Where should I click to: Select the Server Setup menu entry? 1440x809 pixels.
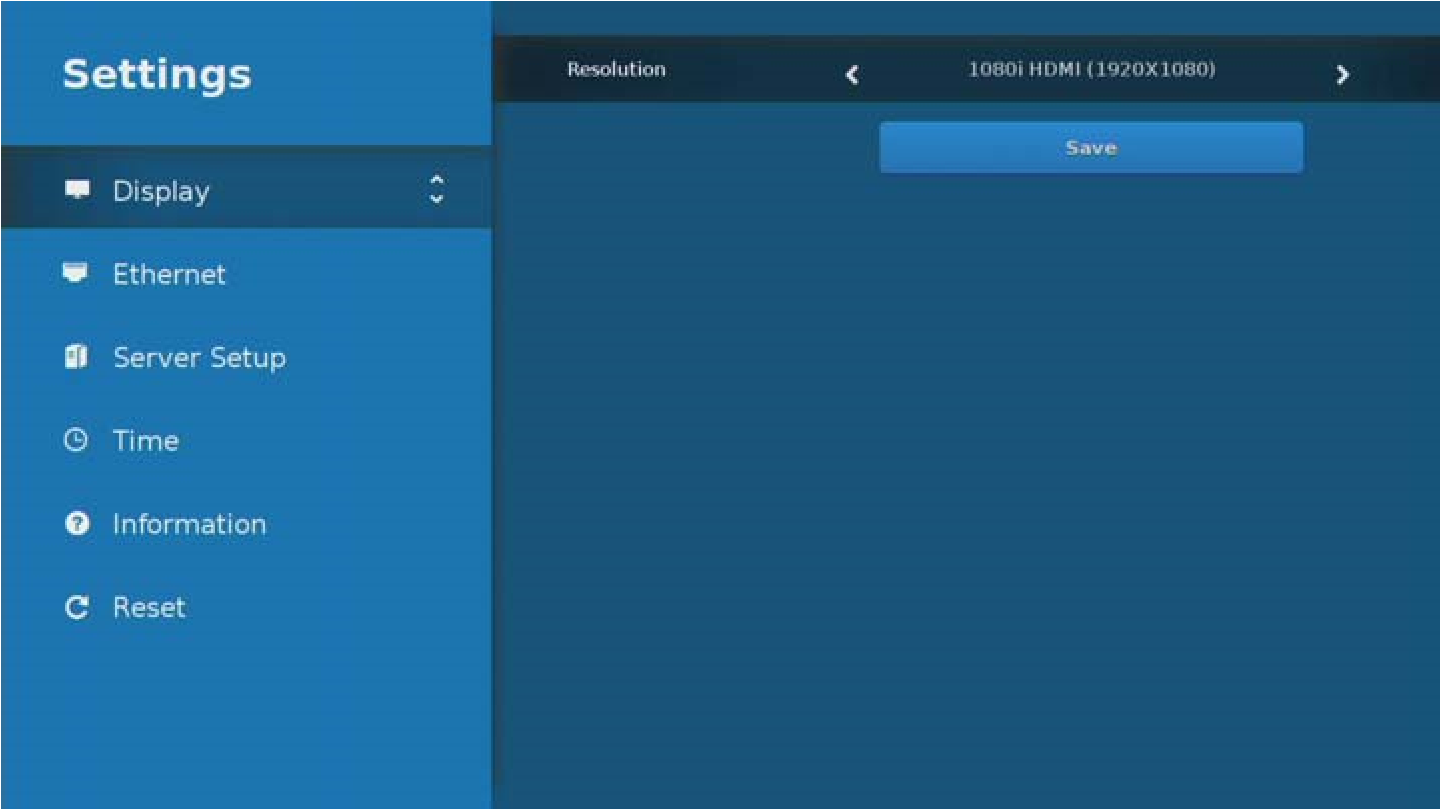coord(199,357)
